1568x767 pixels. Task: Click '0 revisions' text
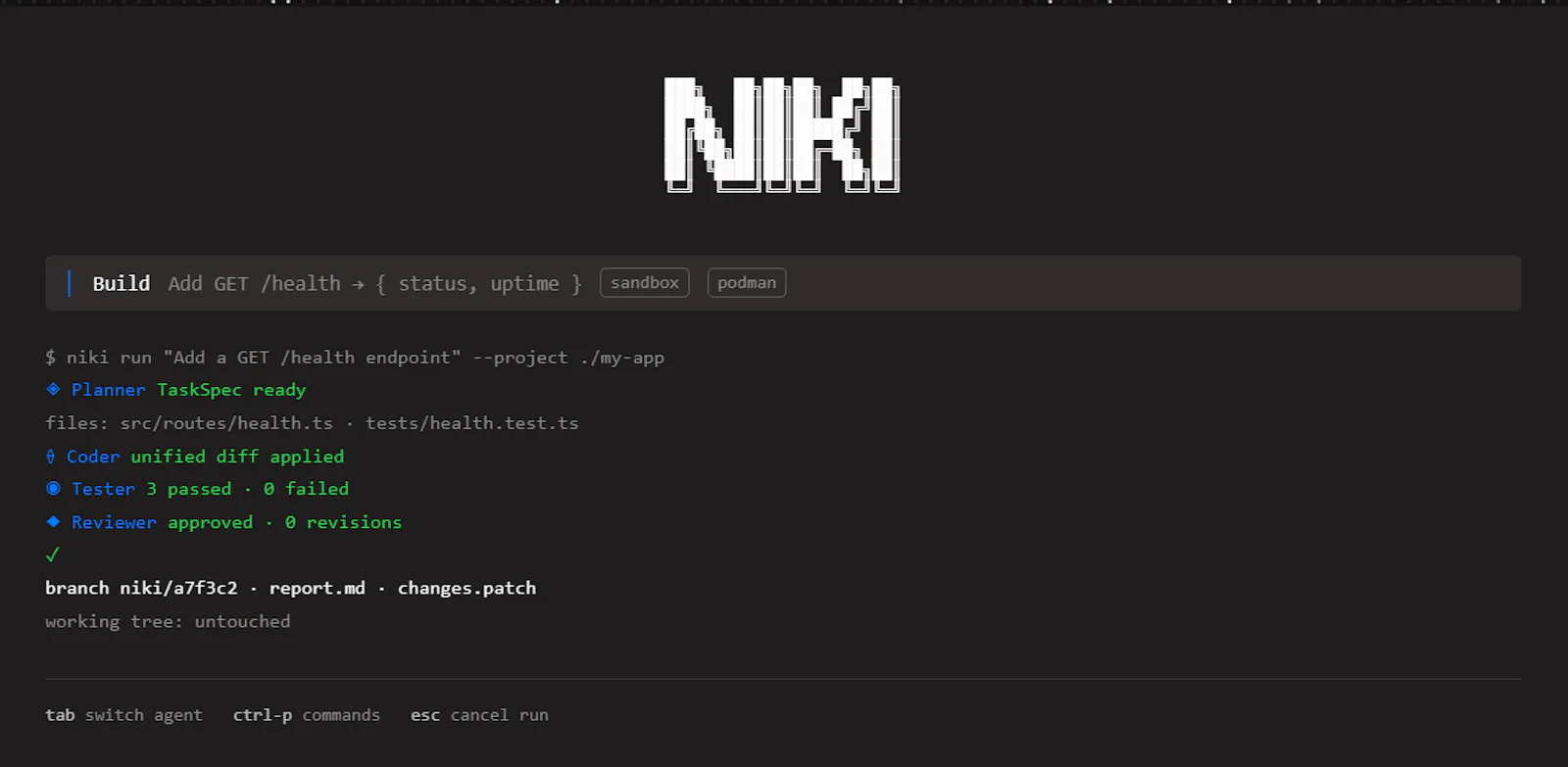click(343, 522)
